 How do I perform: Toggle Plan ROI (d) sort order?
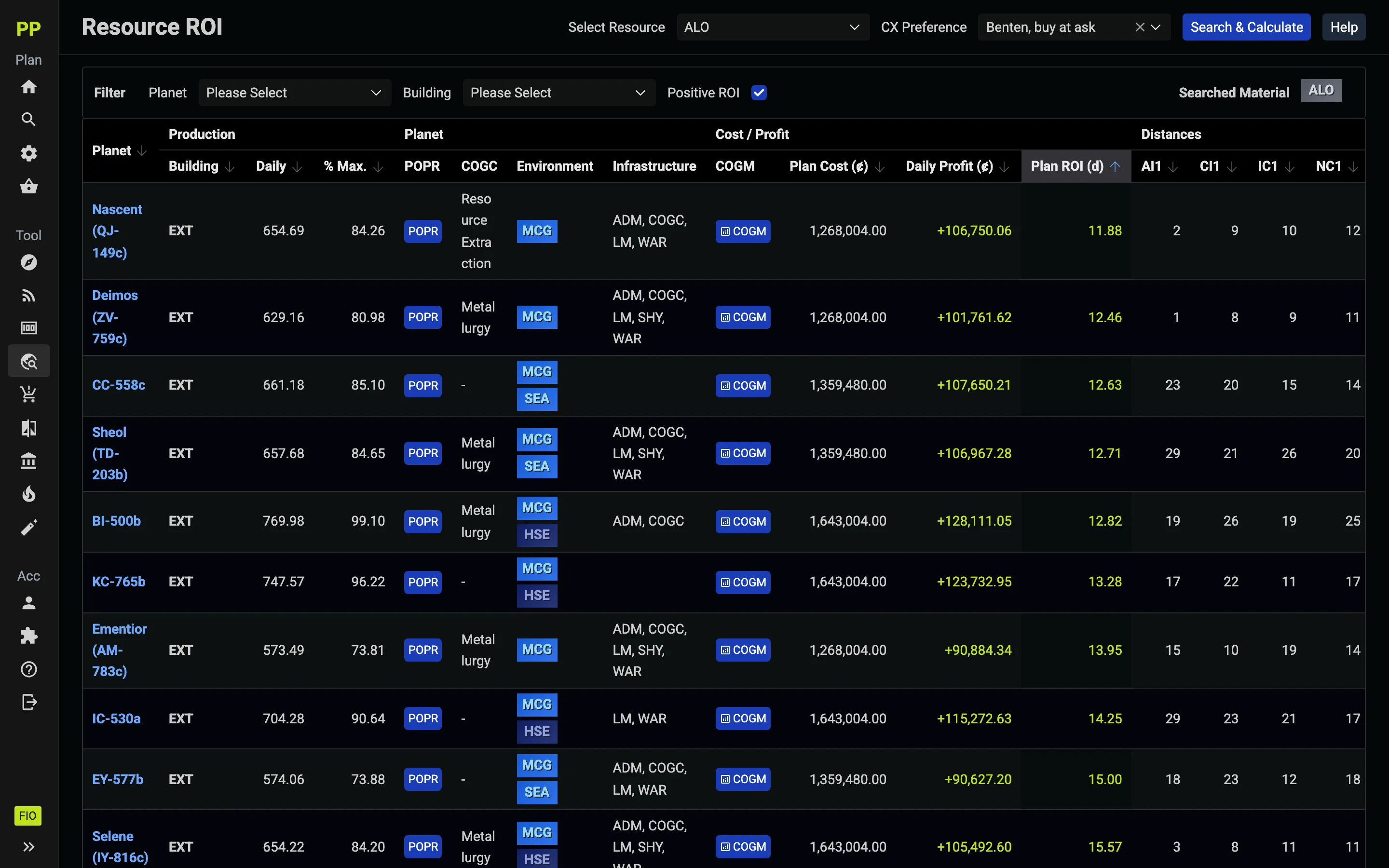pyautogui.click(x=1115, y=166)
